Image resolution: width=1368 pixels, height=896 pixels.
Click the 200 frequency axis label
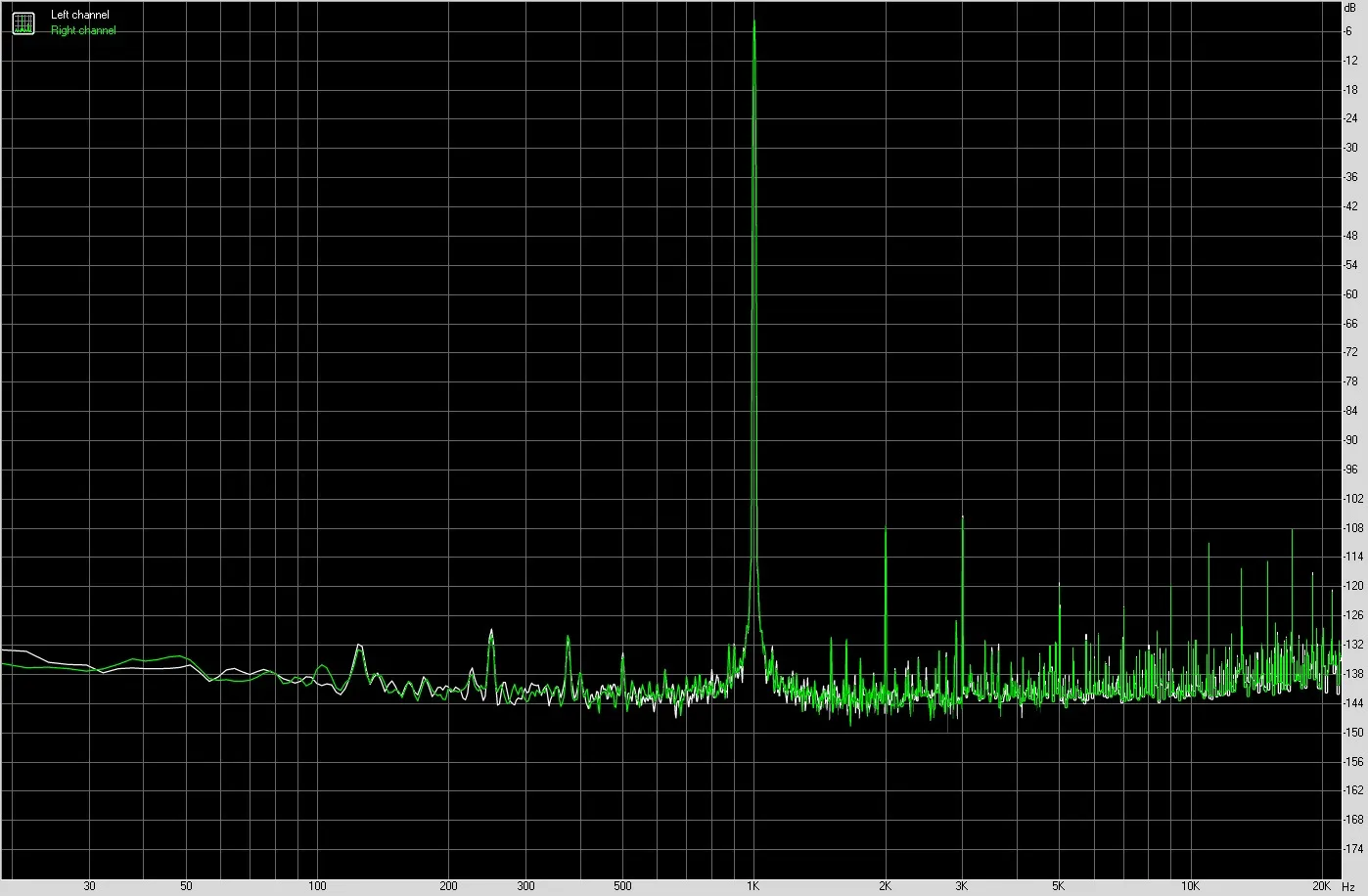point(448,886)
